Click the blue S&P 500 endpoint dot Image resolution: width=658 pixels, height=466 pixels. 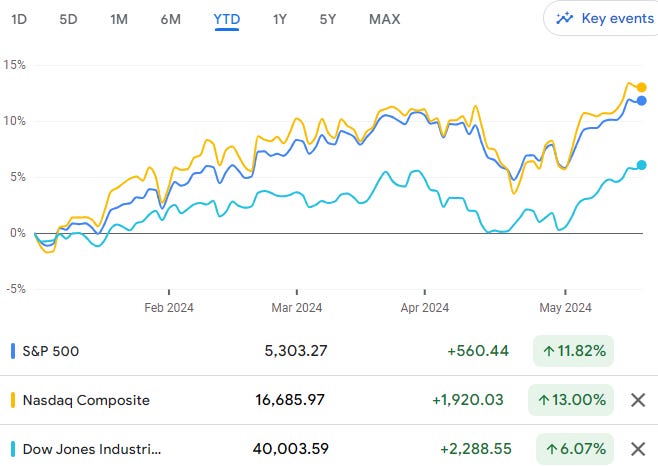pos(641,101)
